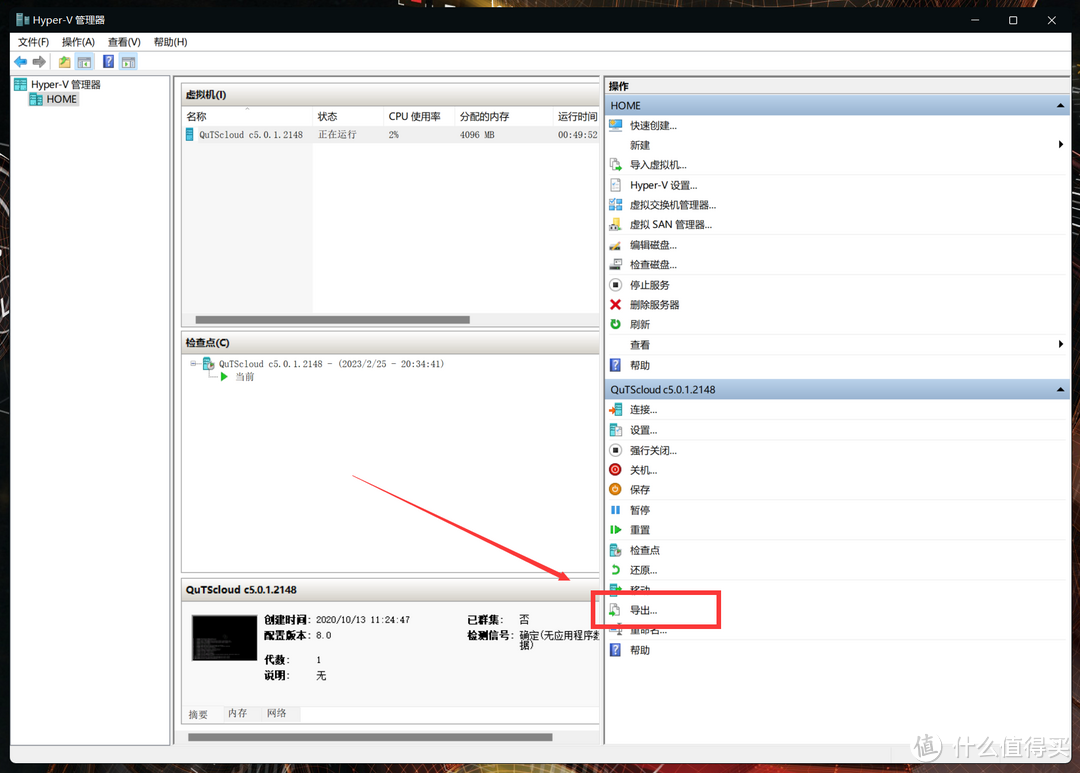
Task: Click the 导入虚拟机... action link
Action: pos(658,165)
